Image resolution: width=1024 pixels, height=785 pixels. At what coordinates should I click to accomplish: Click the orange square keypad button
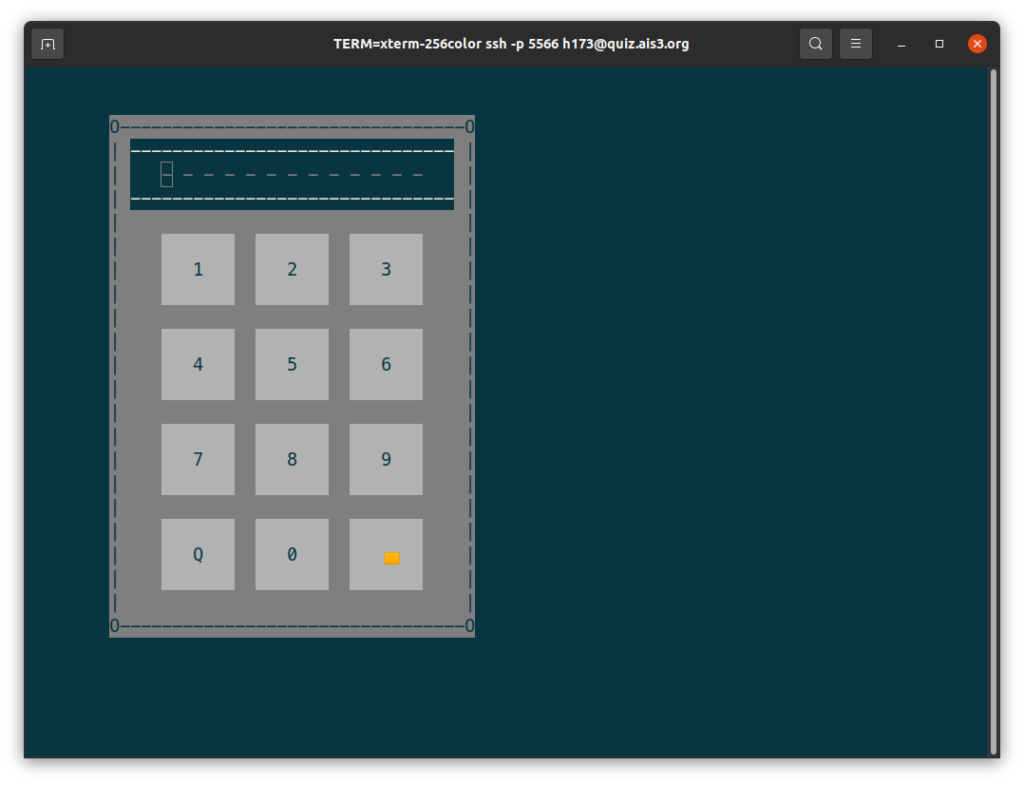[x=386, y=554]
